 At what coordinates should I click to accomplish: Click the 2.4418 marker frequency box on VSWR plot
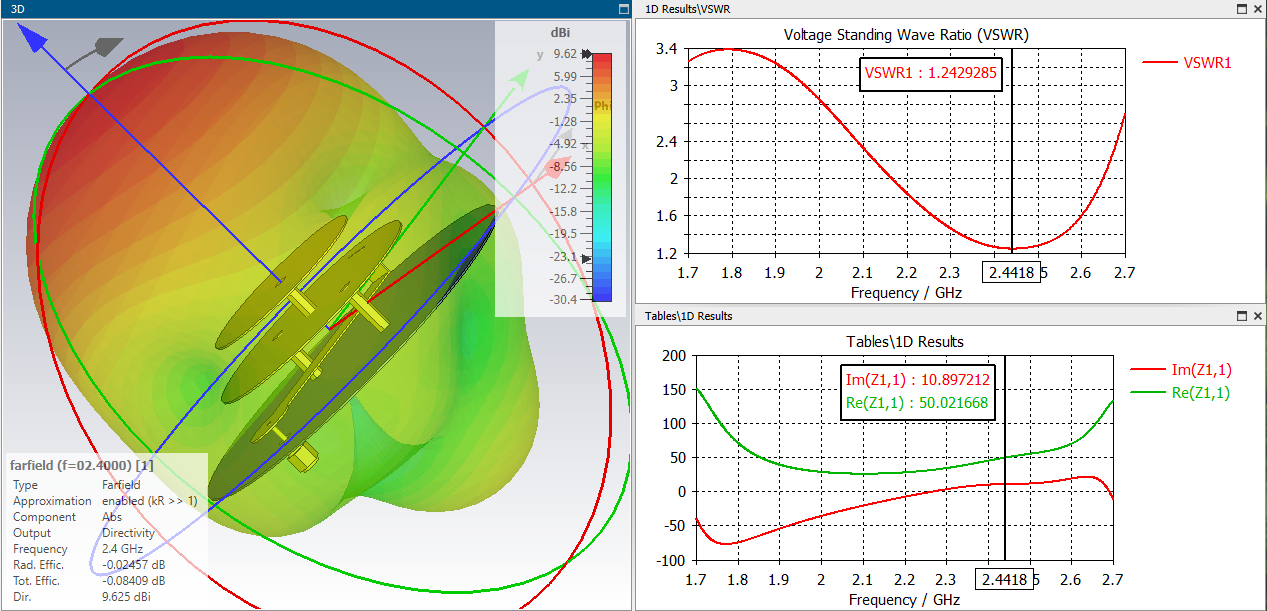pyautogui.click(x=1011, y=272)
